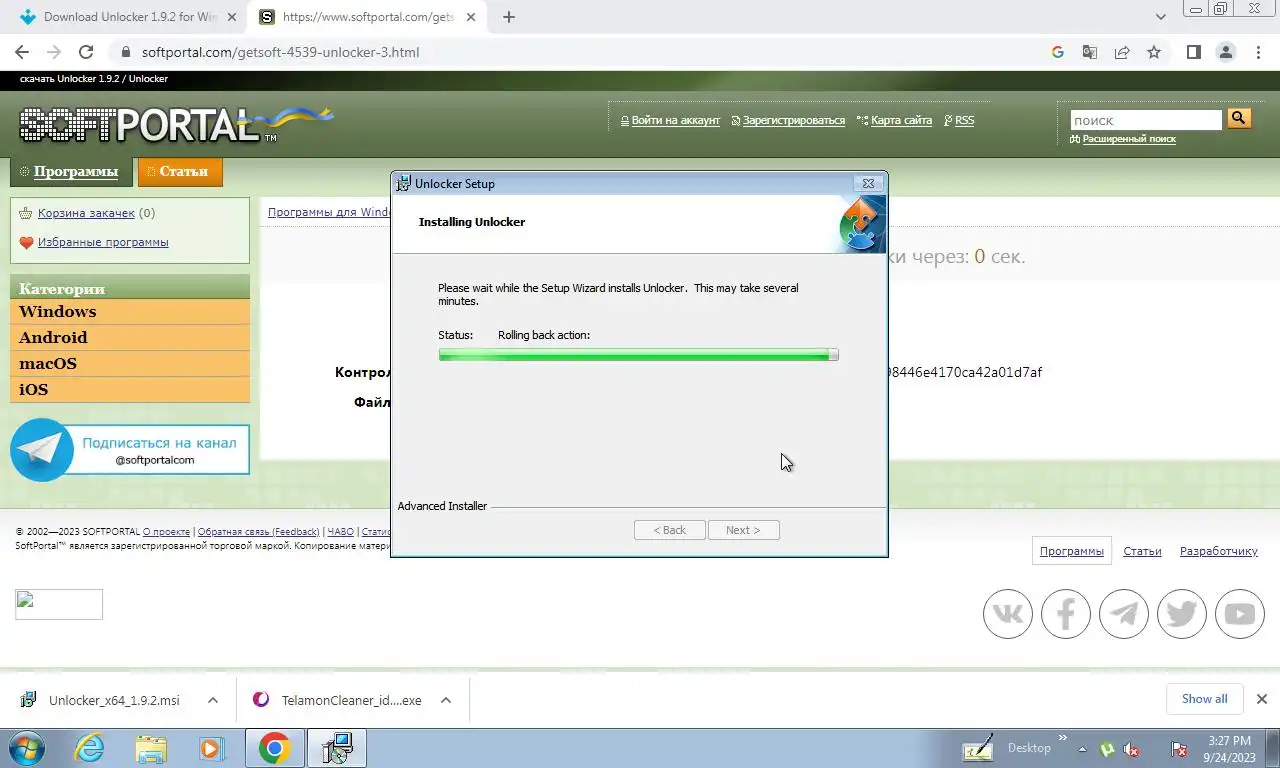
Task: Open the translate page icon
Action: (1090, 52)
